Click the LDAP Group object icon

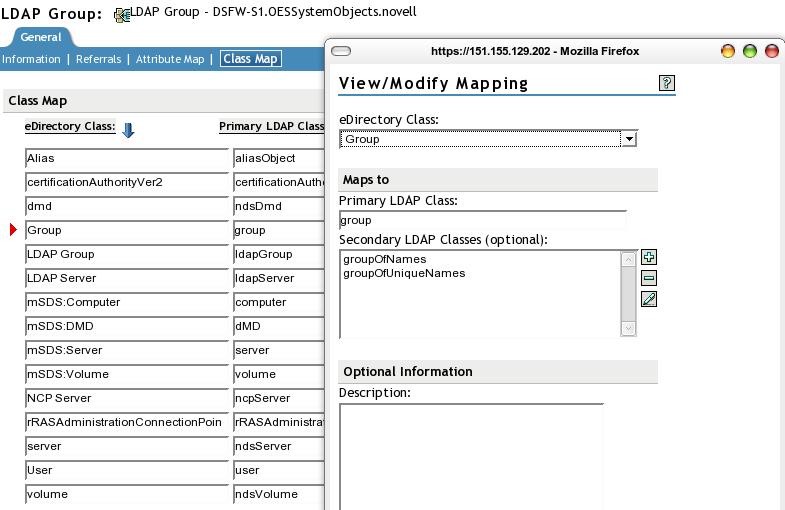pyautogui.click(x=123, y=14)
